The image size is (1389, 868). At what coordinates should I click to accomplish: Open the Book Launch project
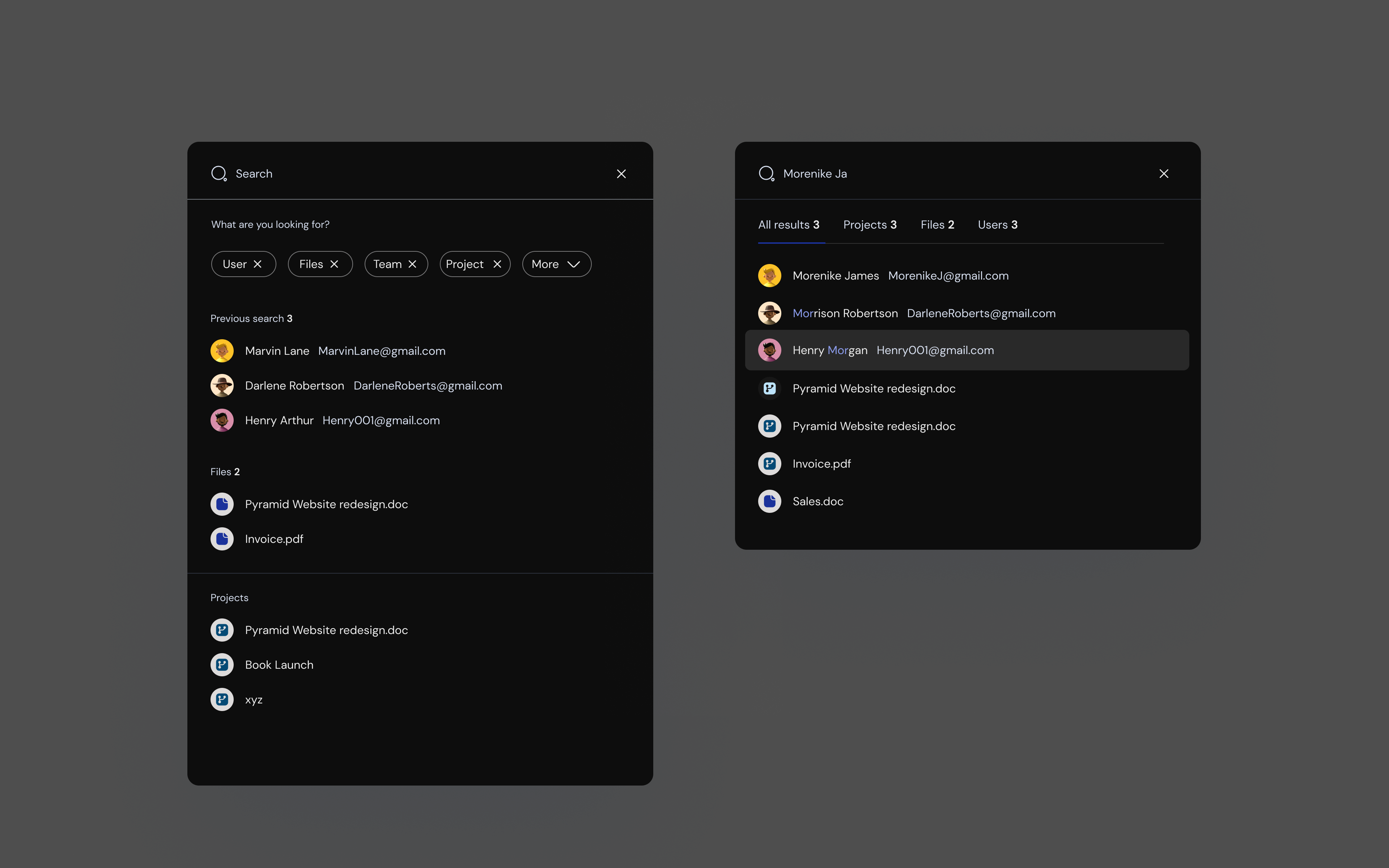click(279, 665)
